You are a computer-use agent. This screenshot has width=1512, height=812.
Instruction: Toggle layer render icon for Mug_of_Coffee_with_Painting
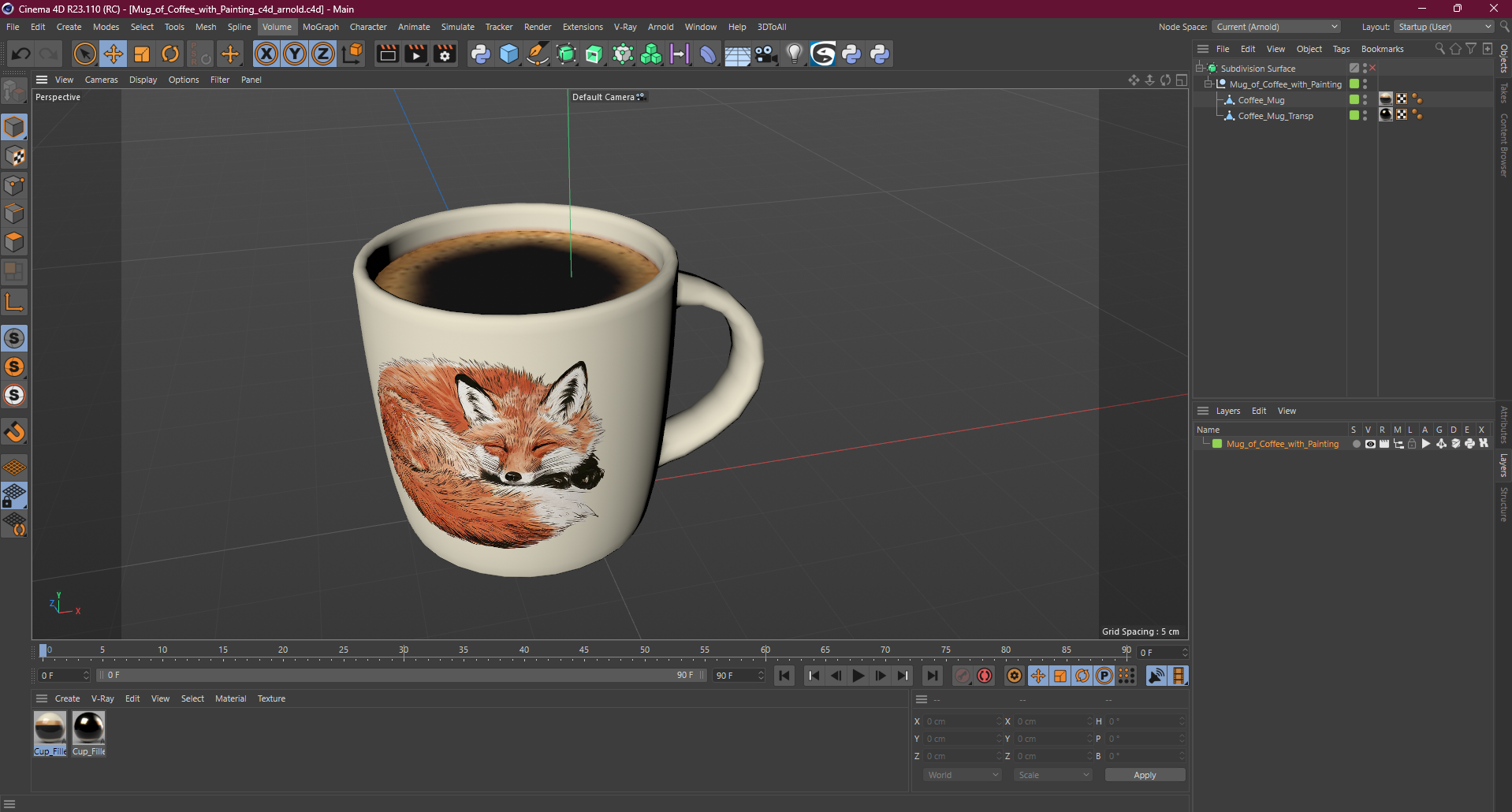(x=1384, y=444)
